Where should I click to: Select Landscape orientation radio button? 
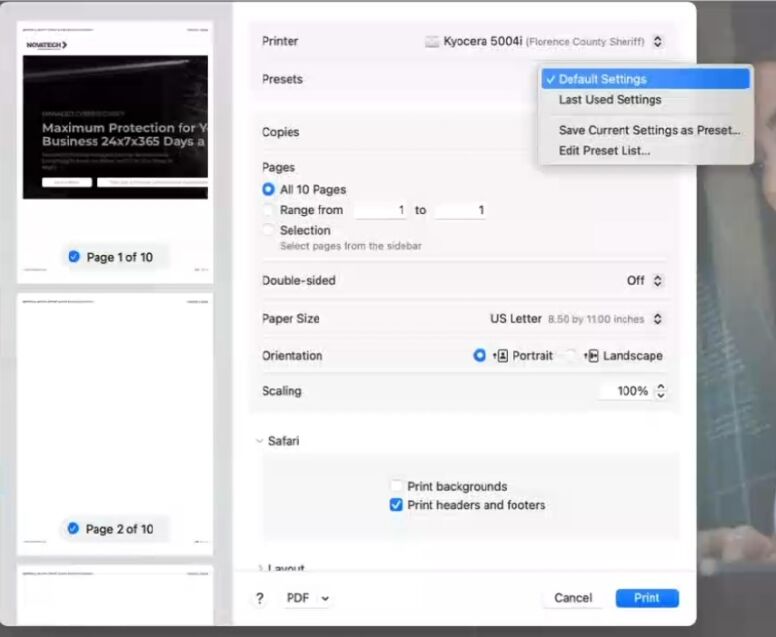pyautogui.click(x=572, y=356)
